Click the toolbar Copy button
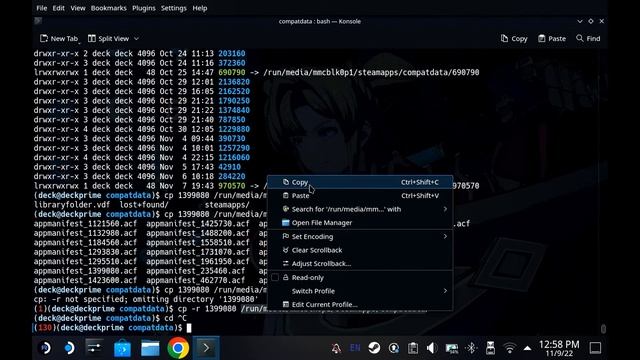This screenshot has height=360, width=640. click(x=514, y=38)
